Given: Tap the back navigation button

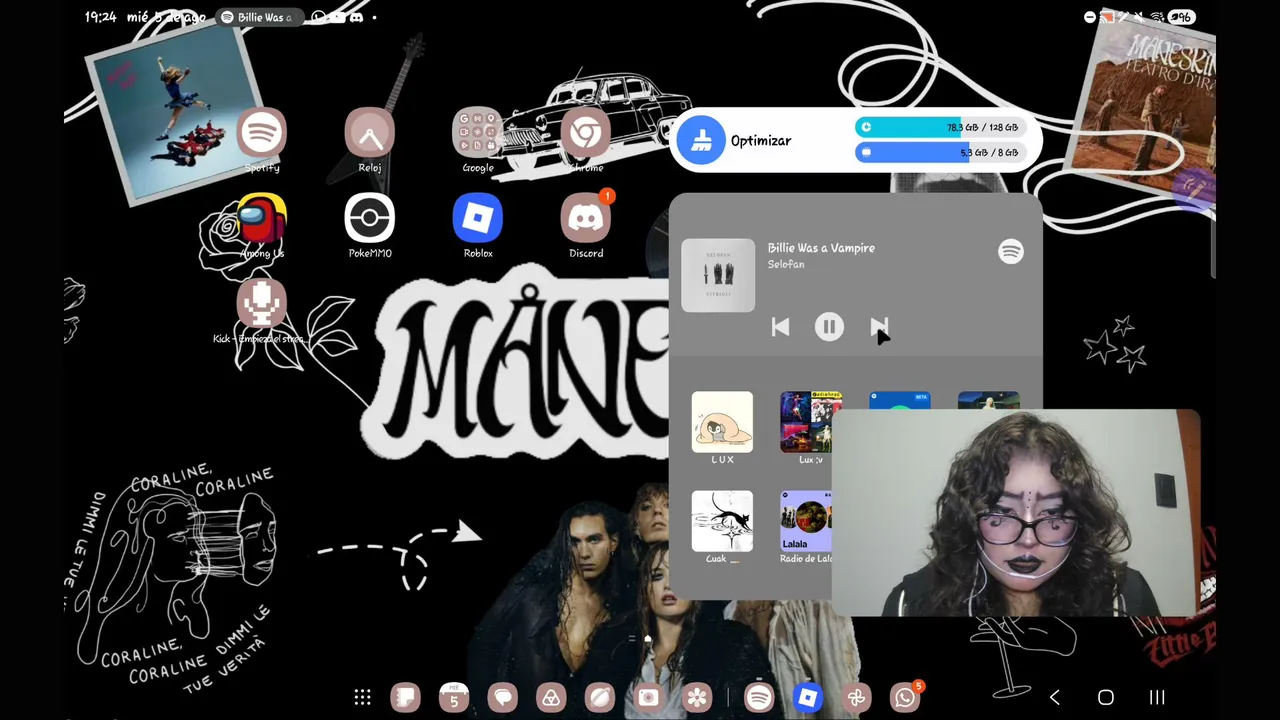Looking at the screenshot, I should 1054,698.
